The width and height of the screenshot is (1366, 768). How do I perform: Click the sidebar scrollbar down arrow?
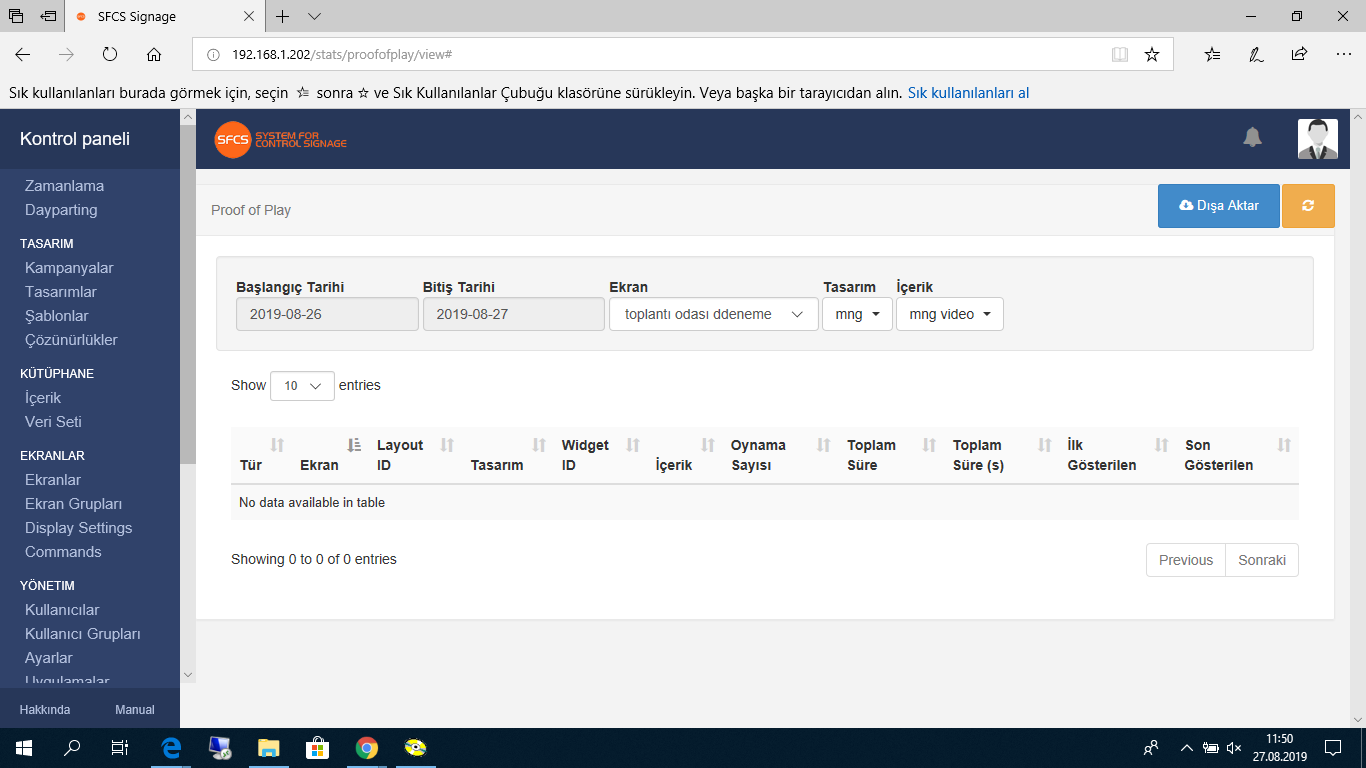pos(188,676)
